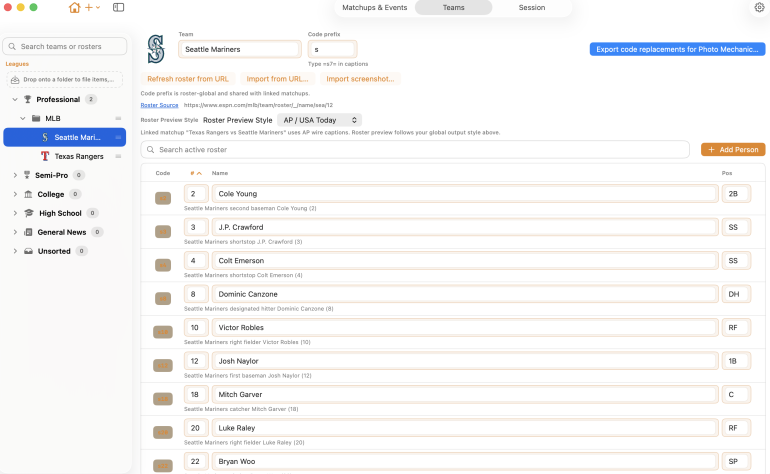Click the Seattle Mariners row drag handle
The height and width of the screenshot is (474, 770).
pos(118,137)
